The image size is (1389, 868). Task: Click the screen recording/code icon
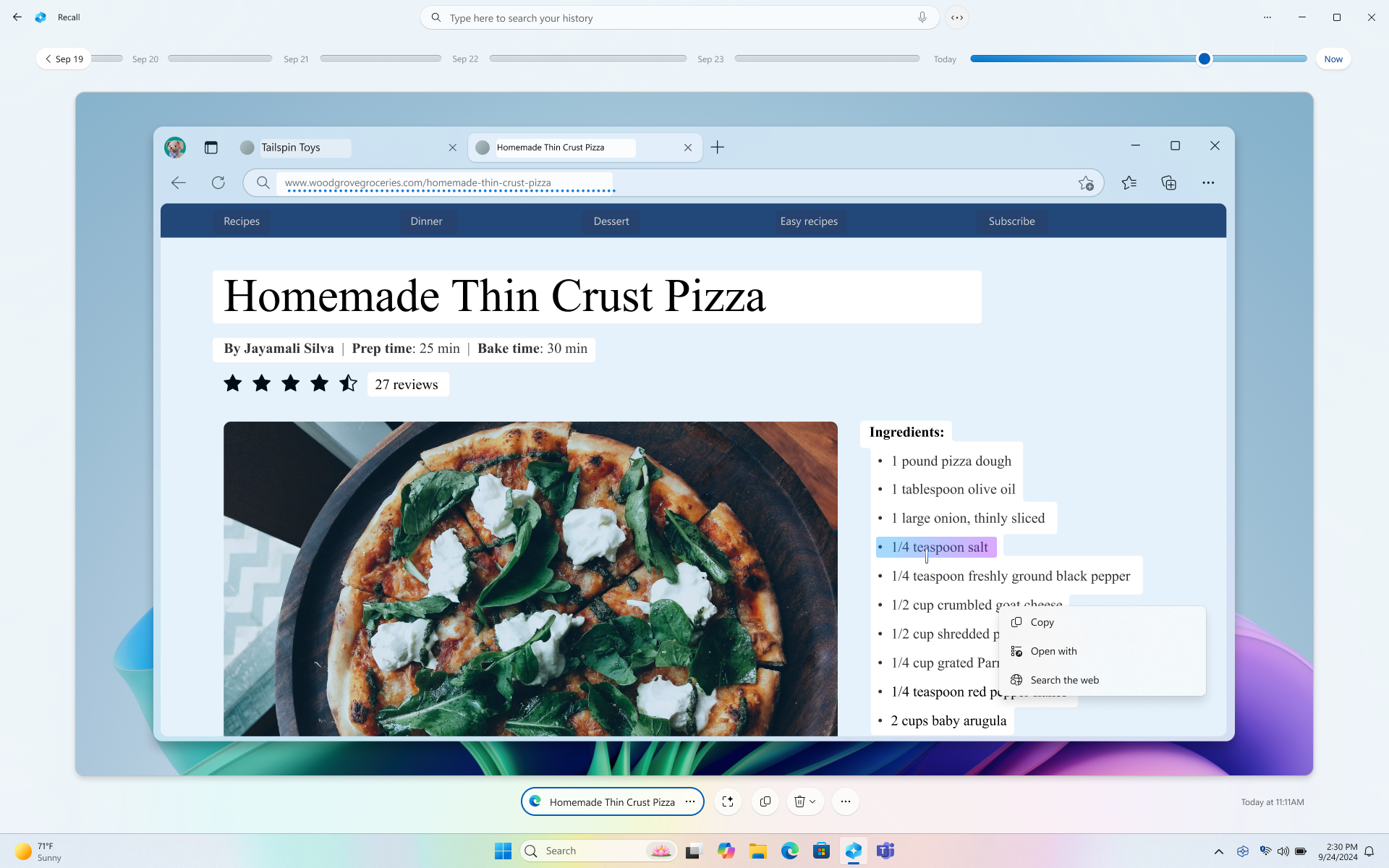[957, 17]
